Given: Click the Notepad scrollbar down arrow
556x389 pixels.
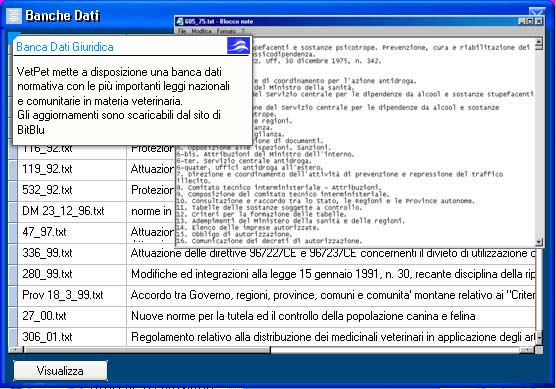Looking at the screenshot, I should point(539,242).
